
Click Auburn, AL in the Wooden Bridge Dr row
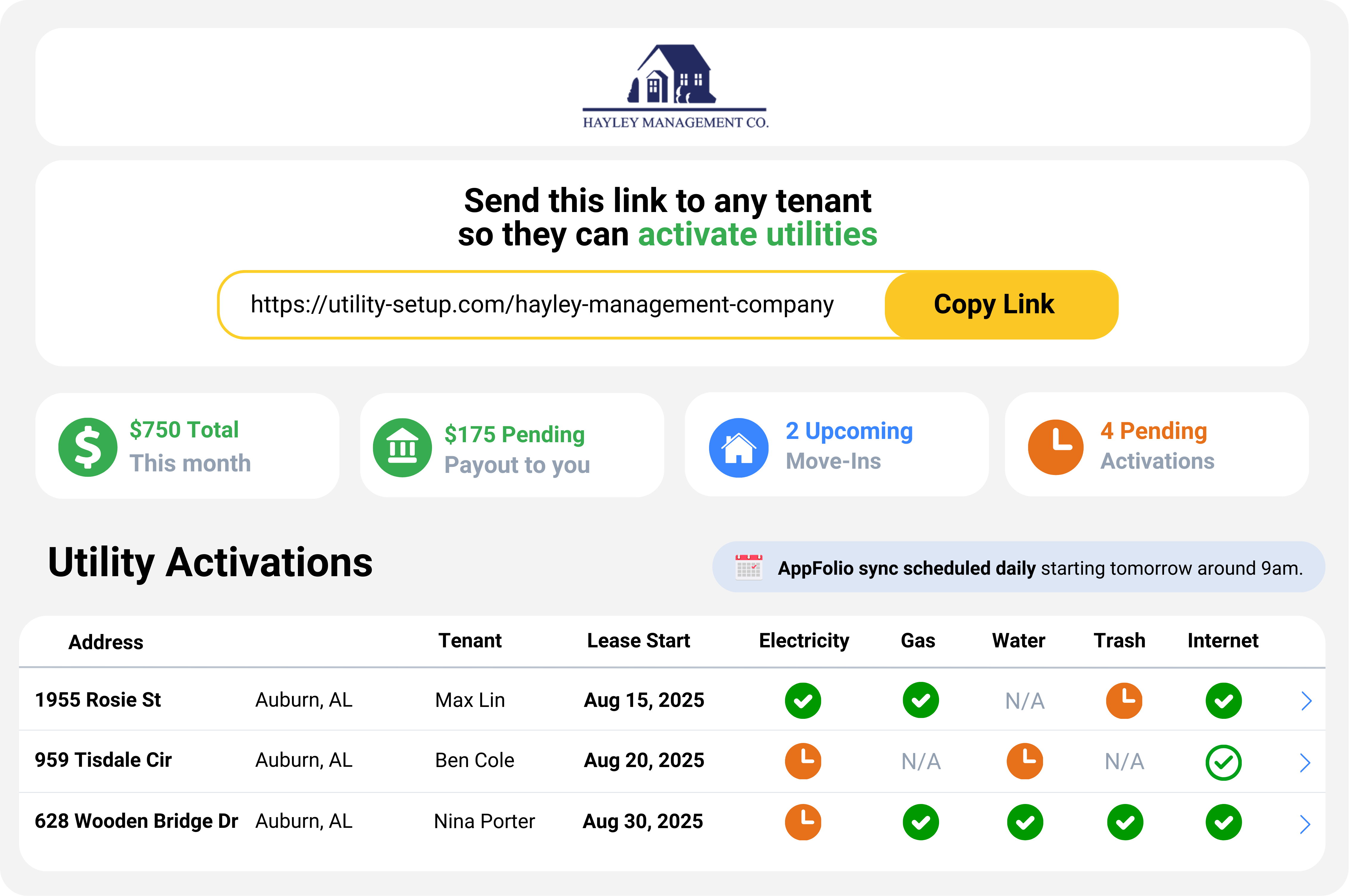click(x=304, y=822)
